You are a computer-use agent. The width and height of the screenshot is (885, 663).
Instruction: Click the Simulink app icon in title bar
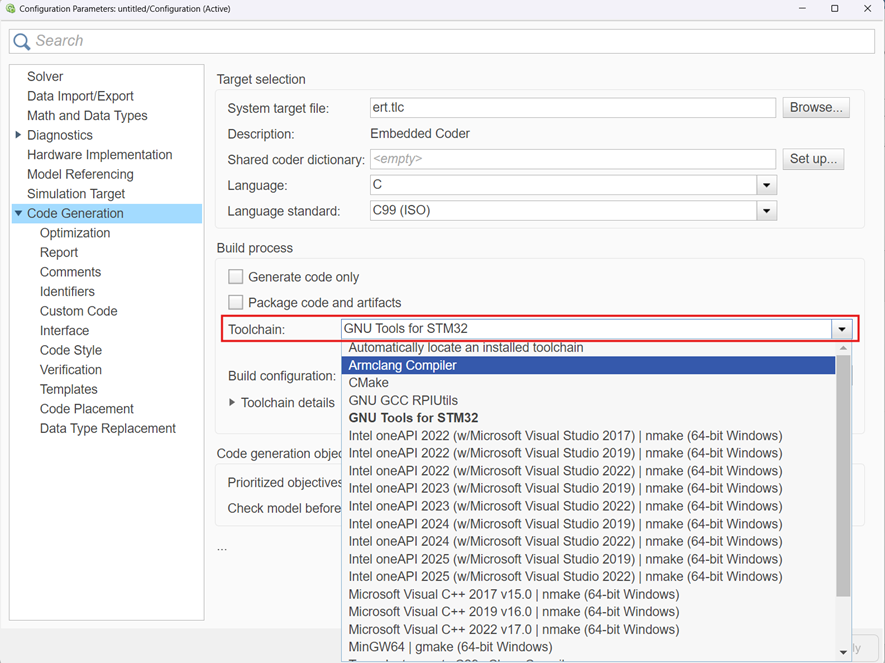pyautogui.click(x=11, y=9)
